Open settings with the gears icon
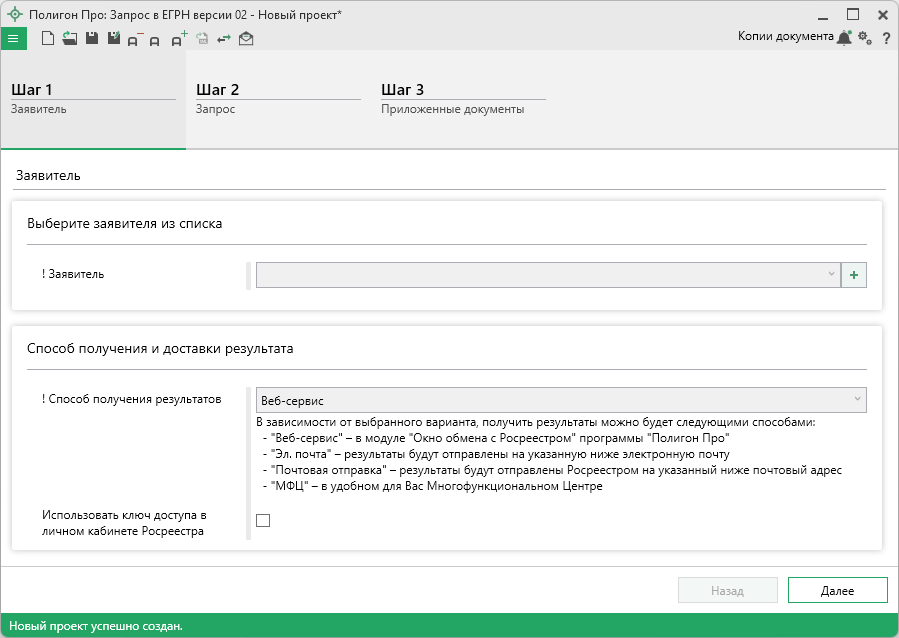Viewport: 899px width, 638px height. click(865, 38)
